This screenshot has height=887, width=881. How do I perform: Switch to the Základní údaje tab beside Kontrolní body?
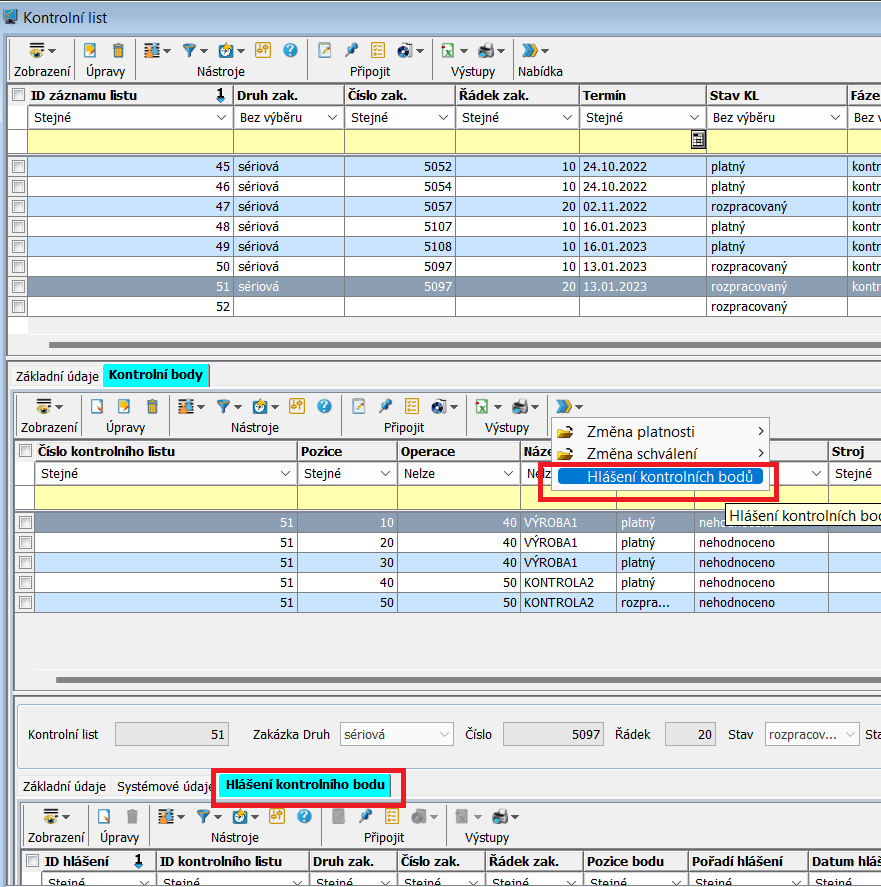pyautogui.click(x=55, y=376)
